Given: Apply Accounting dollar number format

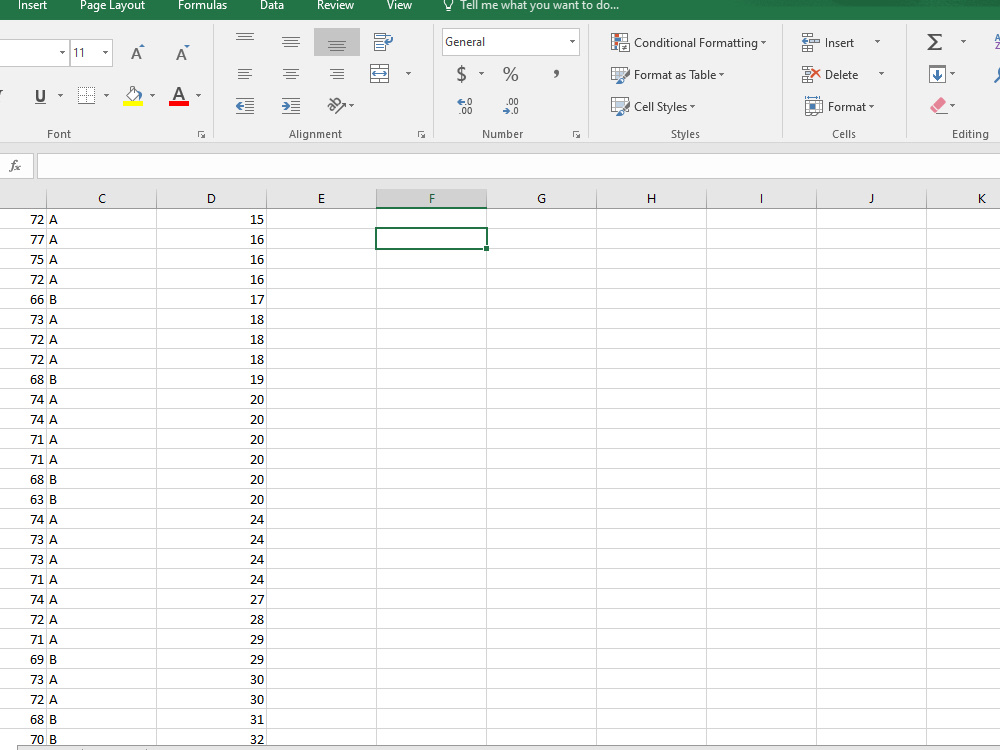Looking at the screenshot, I should click(x=462, y=74).
